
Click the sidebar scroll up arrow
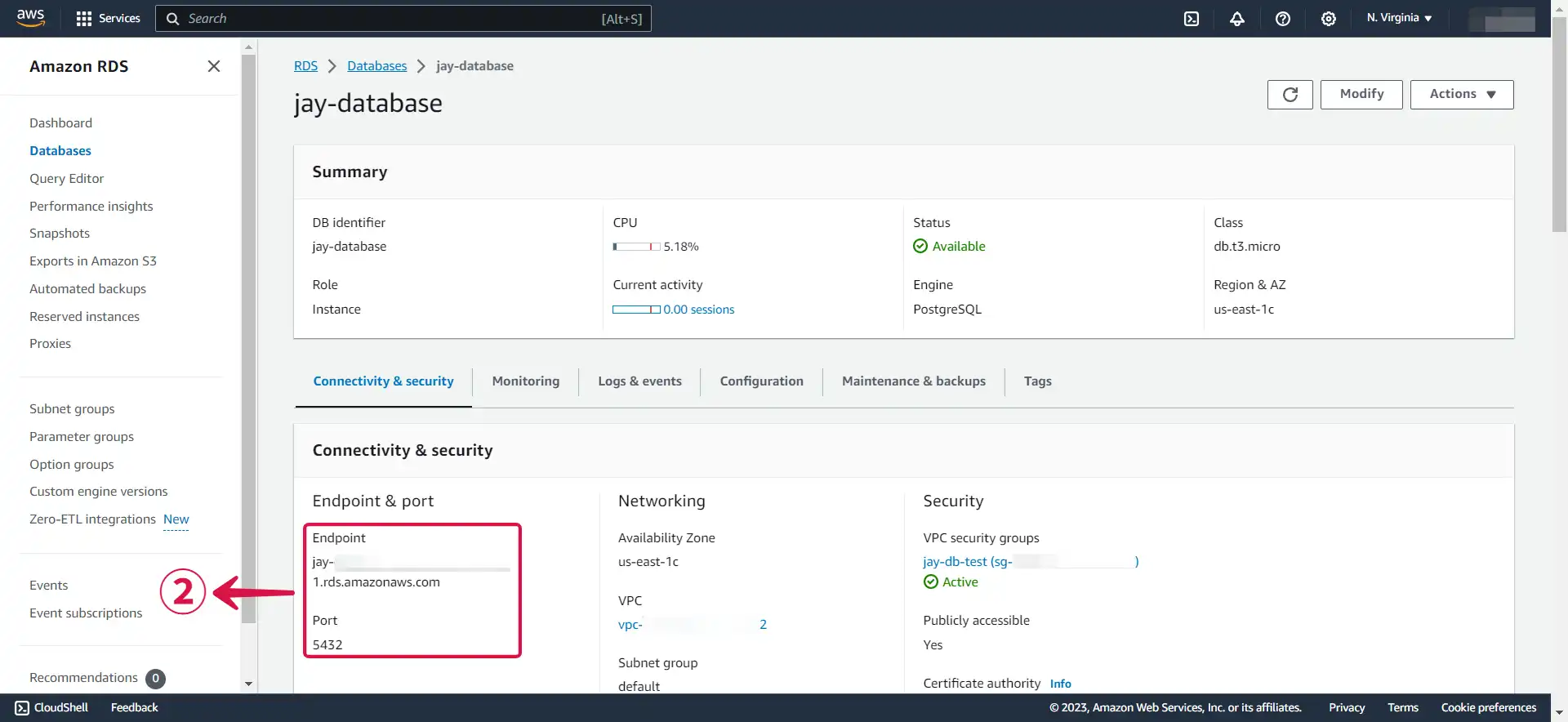[248, 47]
